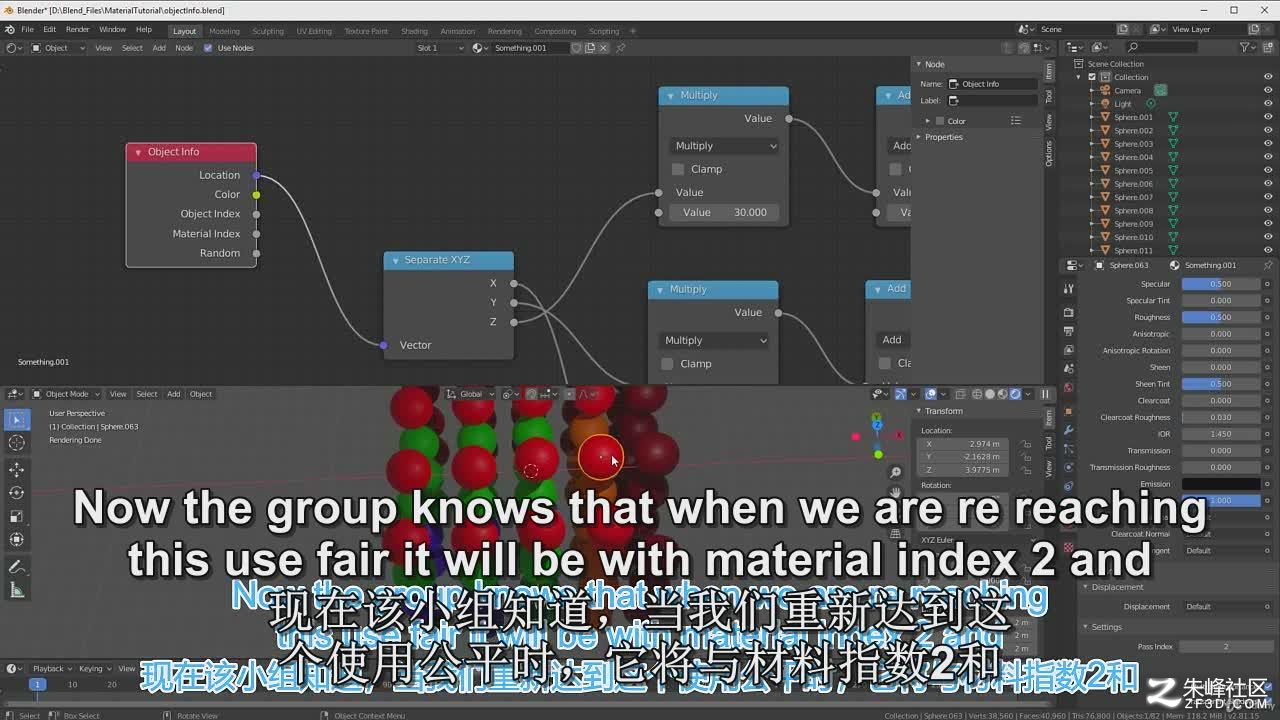Screen dimensions: 1280x720
Task: Open the Texture checker properties tab
Action: pyautogui.click(x=1068, y=548)
